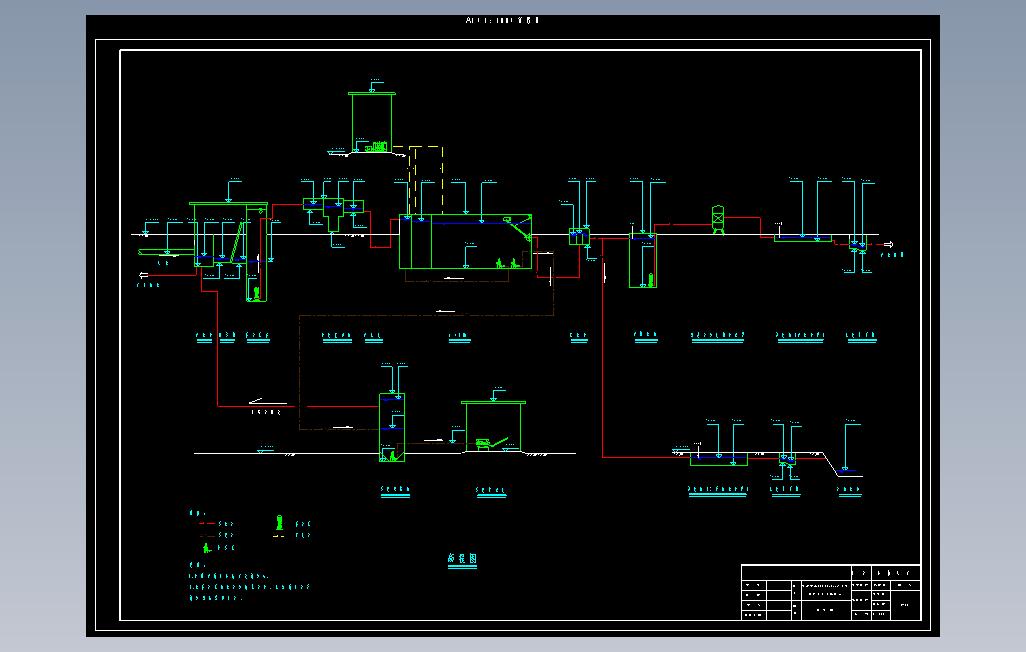The width and height of the screenshot is (1026, 652).
Task: Click the machine inside the tall green building
Action: coord(377,147)
